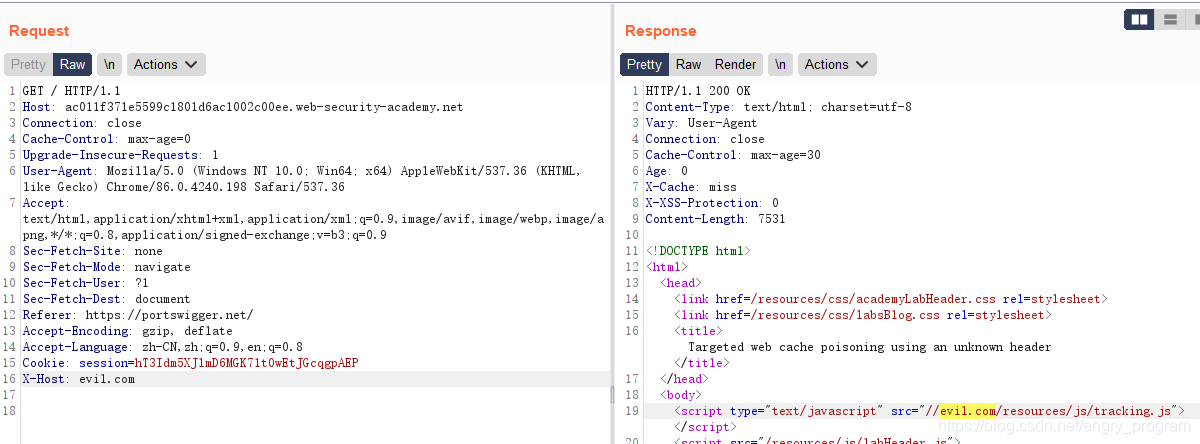
Task: Click the Content-Length: 7531 header line
Action: tap(715, 219)
